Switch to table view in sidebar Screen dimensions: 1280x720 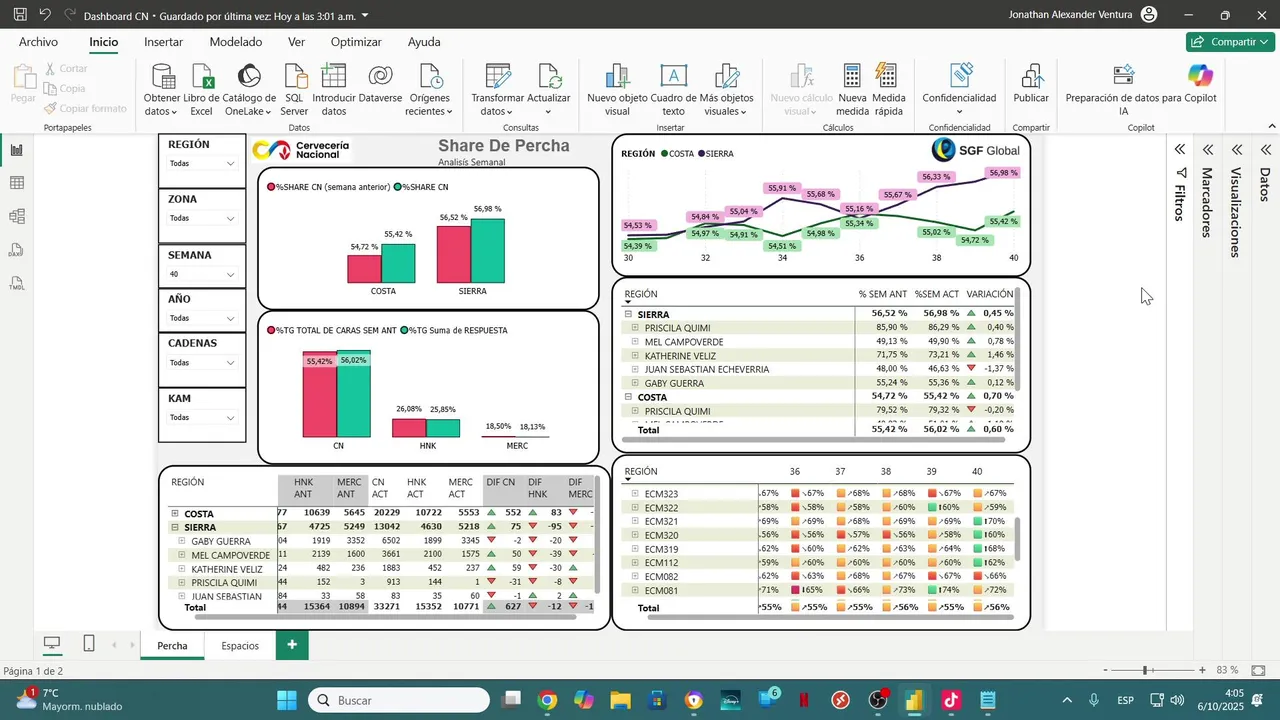[17, 183]
